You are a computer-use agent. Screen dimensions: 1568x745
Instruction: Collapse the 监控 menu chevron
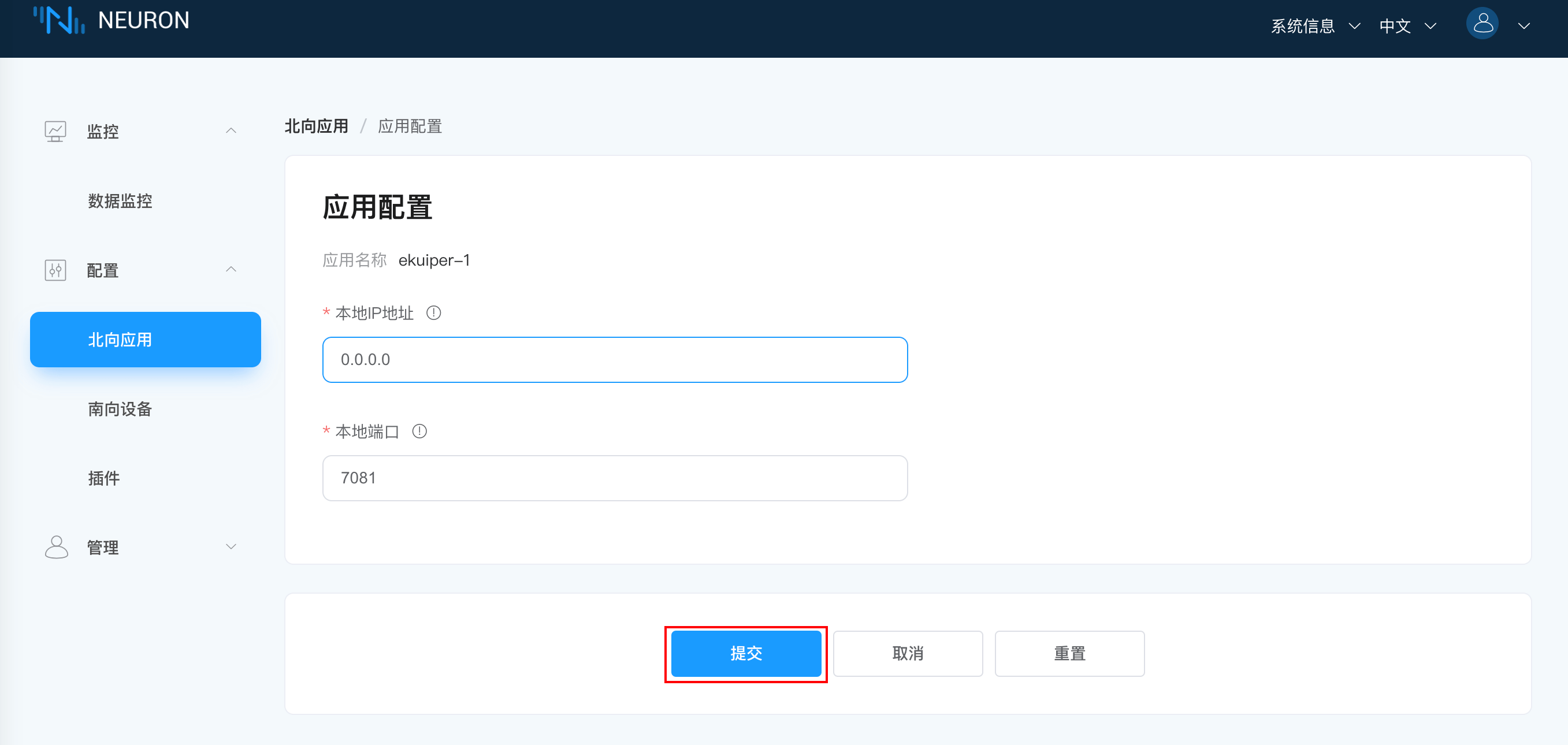pos(231,131)
